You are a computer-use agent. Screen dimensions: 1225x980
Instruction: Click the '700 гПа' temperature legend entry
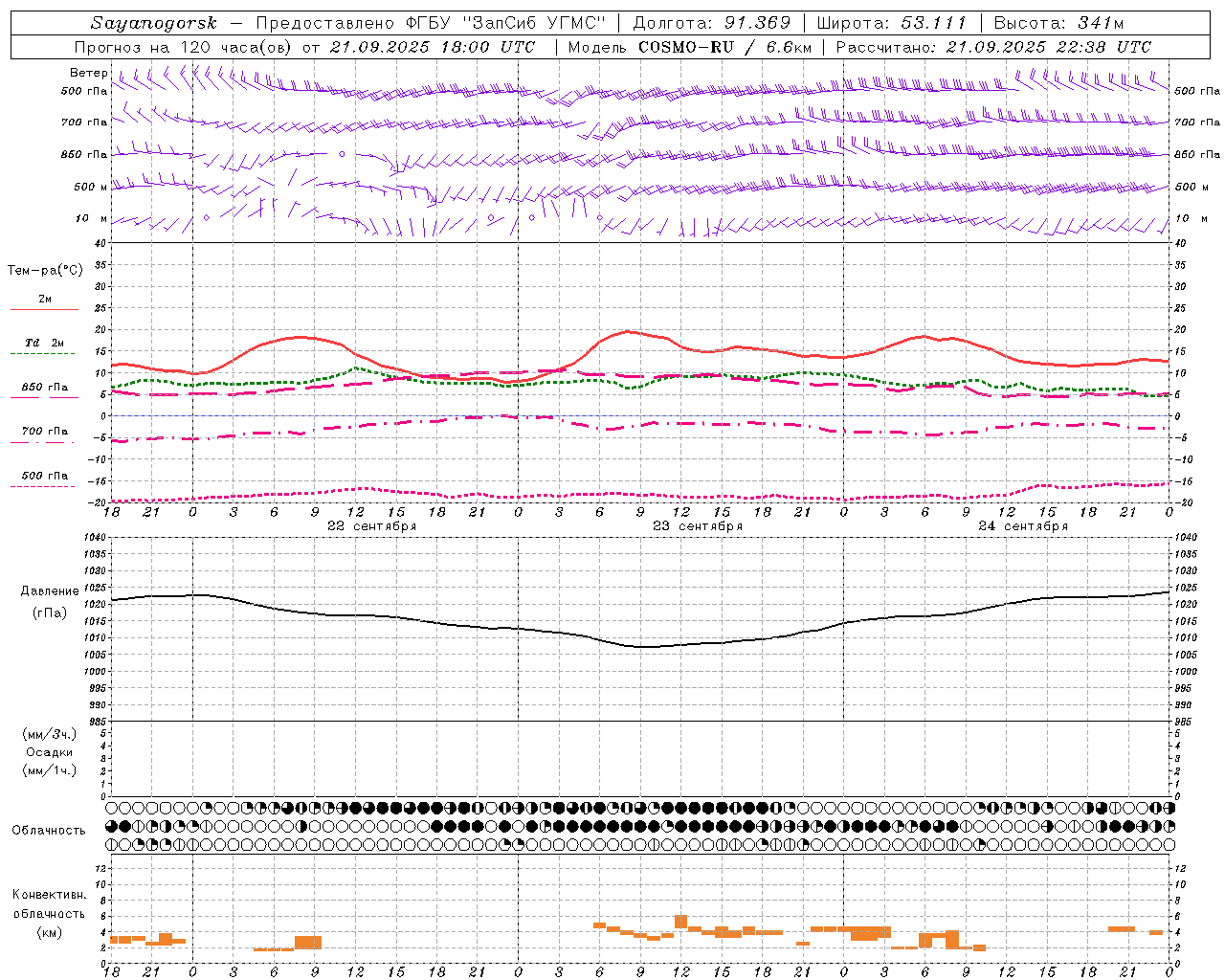tap(45, 432)
